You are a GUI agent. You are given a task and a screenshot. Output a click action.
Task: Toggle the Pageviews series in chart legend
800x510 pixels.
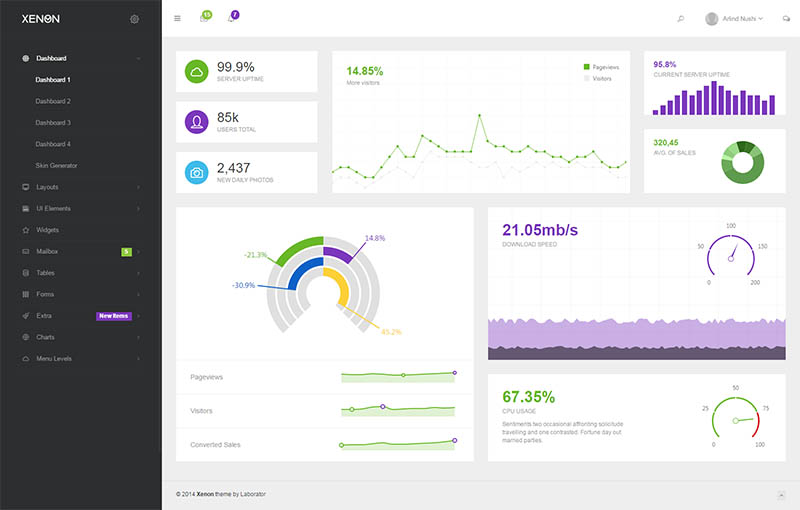click(600, 67)
